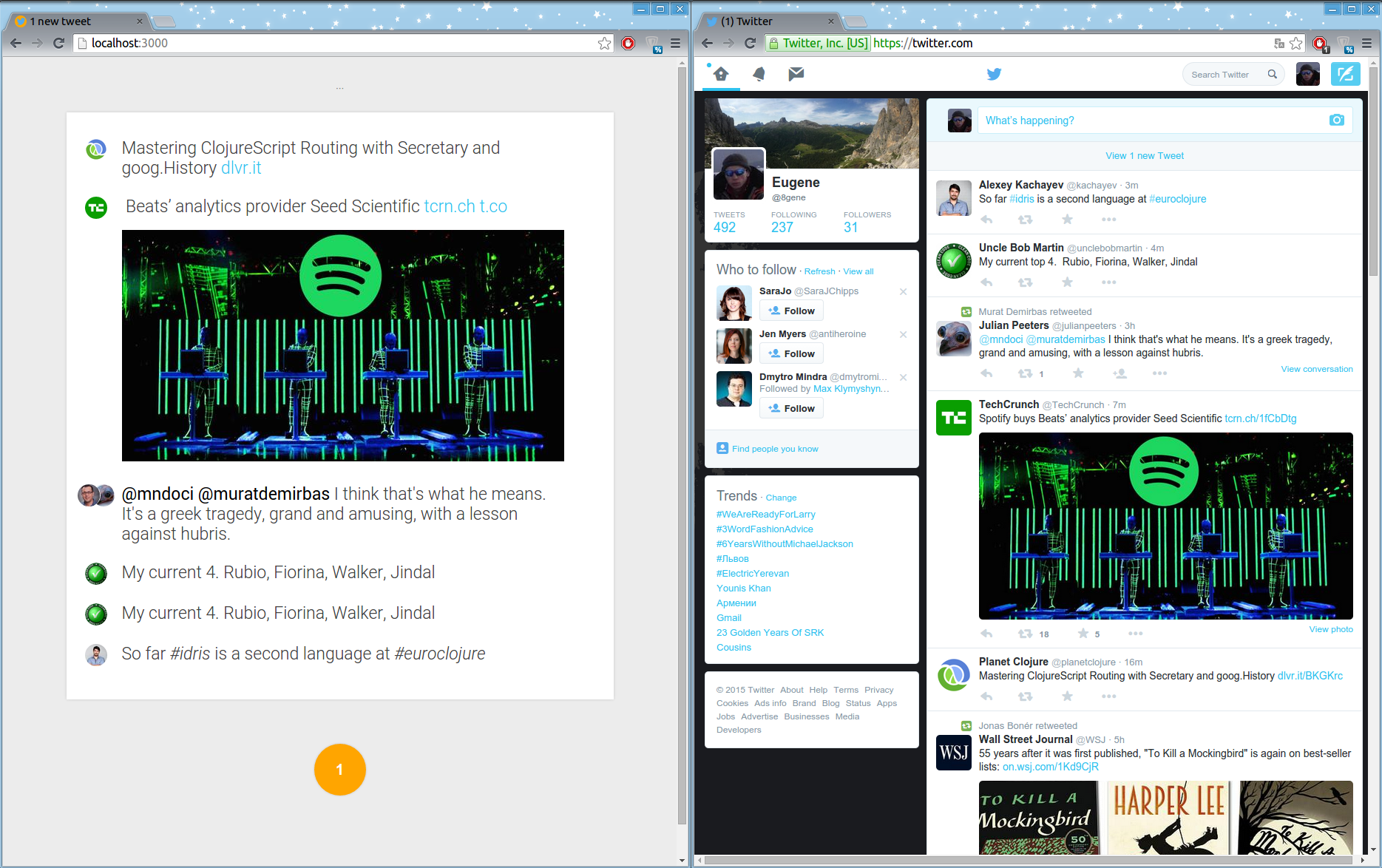Bookmark localhost page with star icon
1382x868 pixels.
click(604, 43)
